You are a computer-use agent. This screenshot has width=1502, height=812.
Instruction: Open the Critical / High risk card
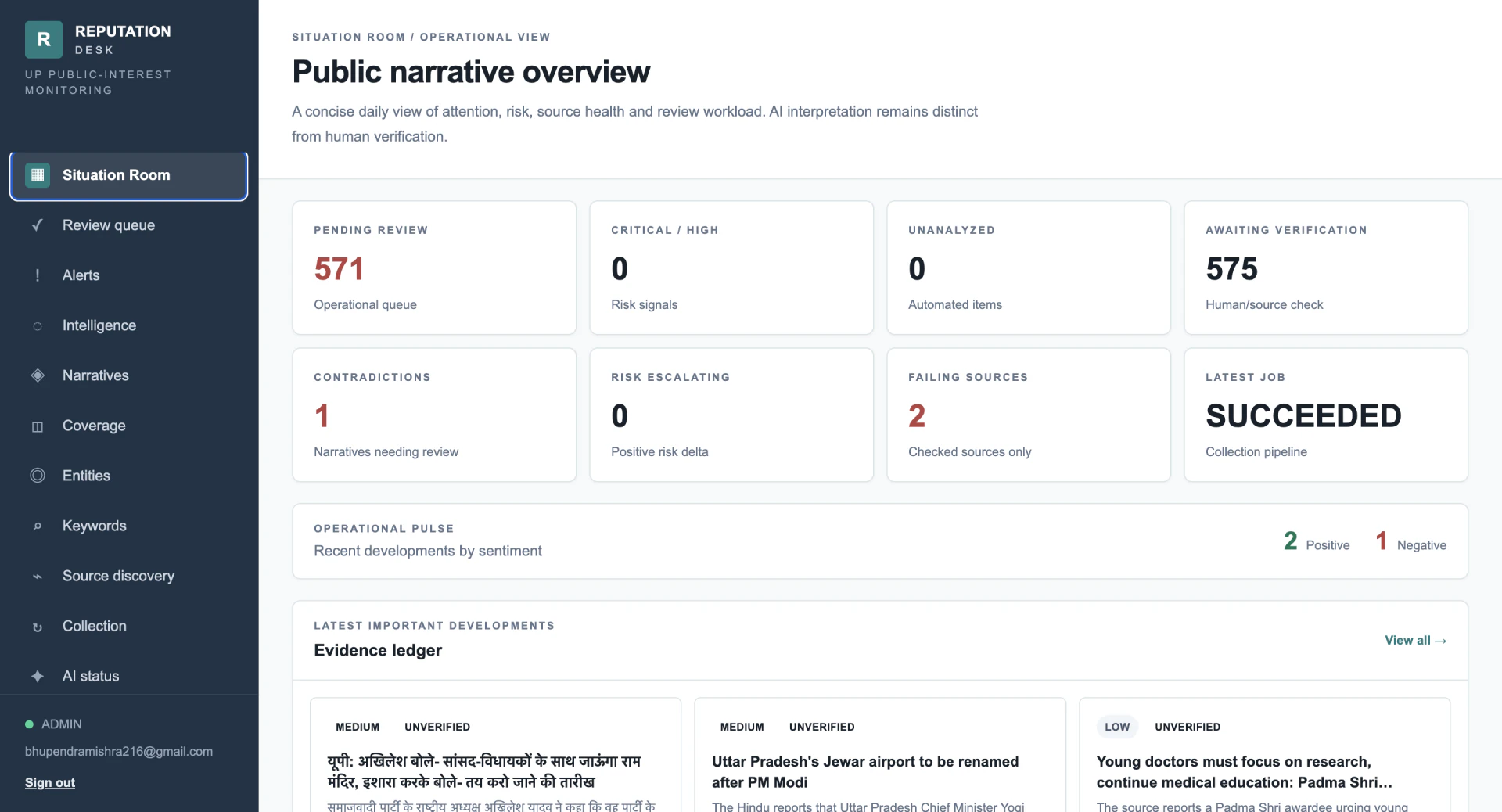(731, 268)
